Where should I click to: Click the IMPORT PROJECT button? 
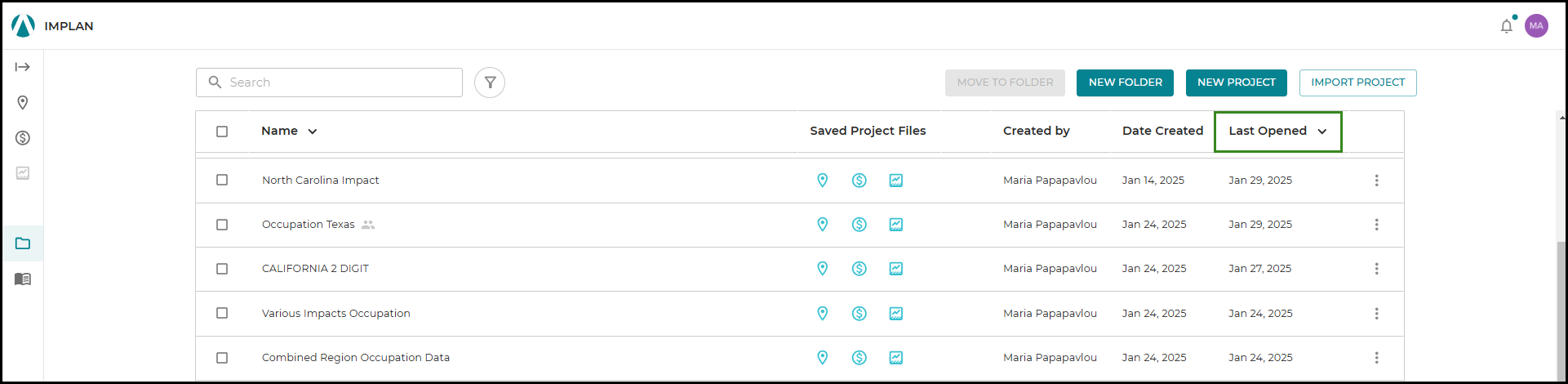1357,83
